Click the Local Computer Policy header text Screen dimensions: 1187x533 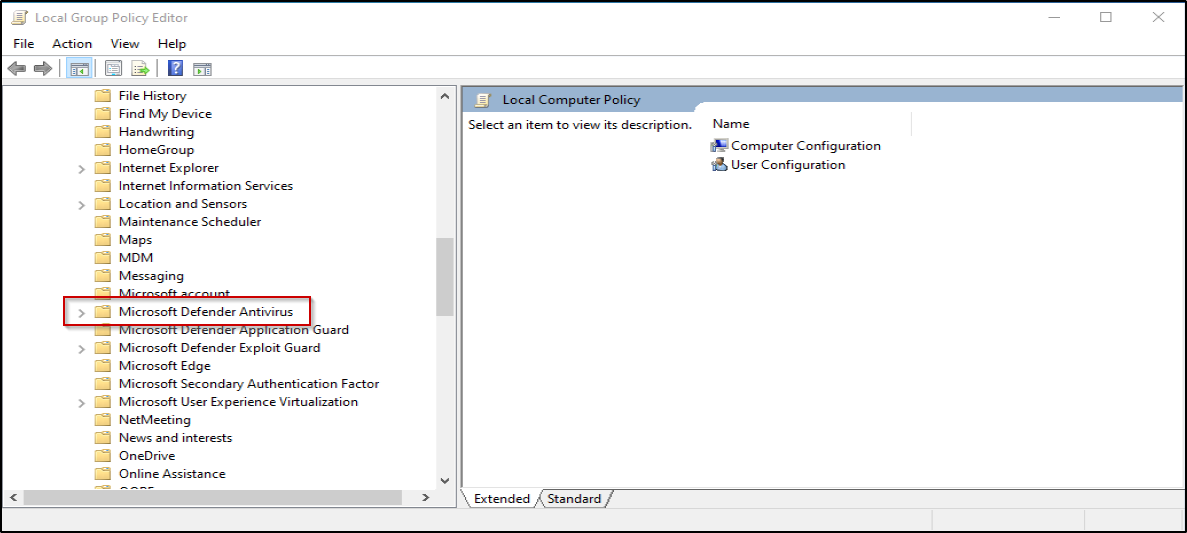(x=572, y=99)
